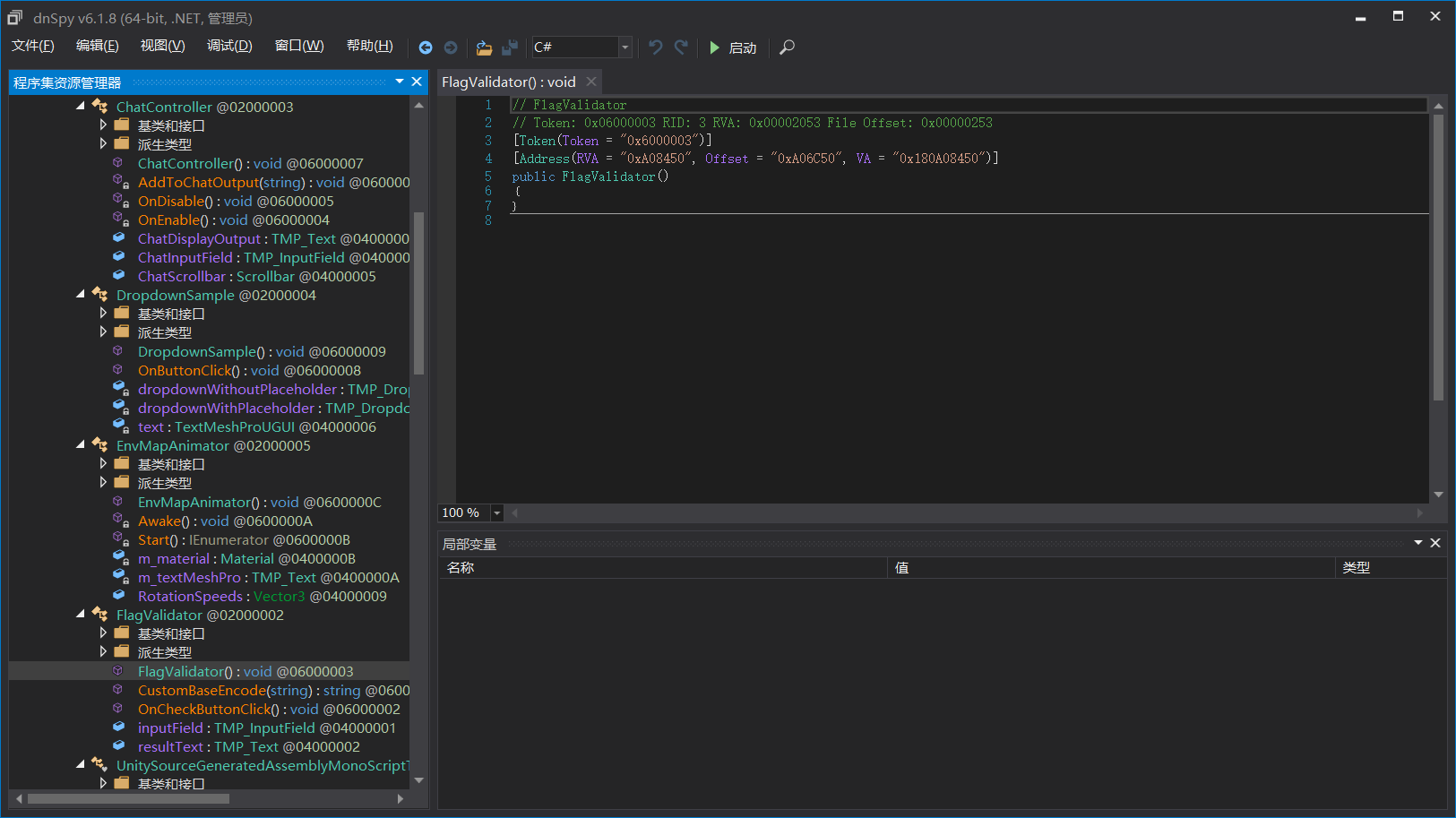Open the C# language dropdown
The height and width of the screenshot is (818, 1456).
pos(625,47)
